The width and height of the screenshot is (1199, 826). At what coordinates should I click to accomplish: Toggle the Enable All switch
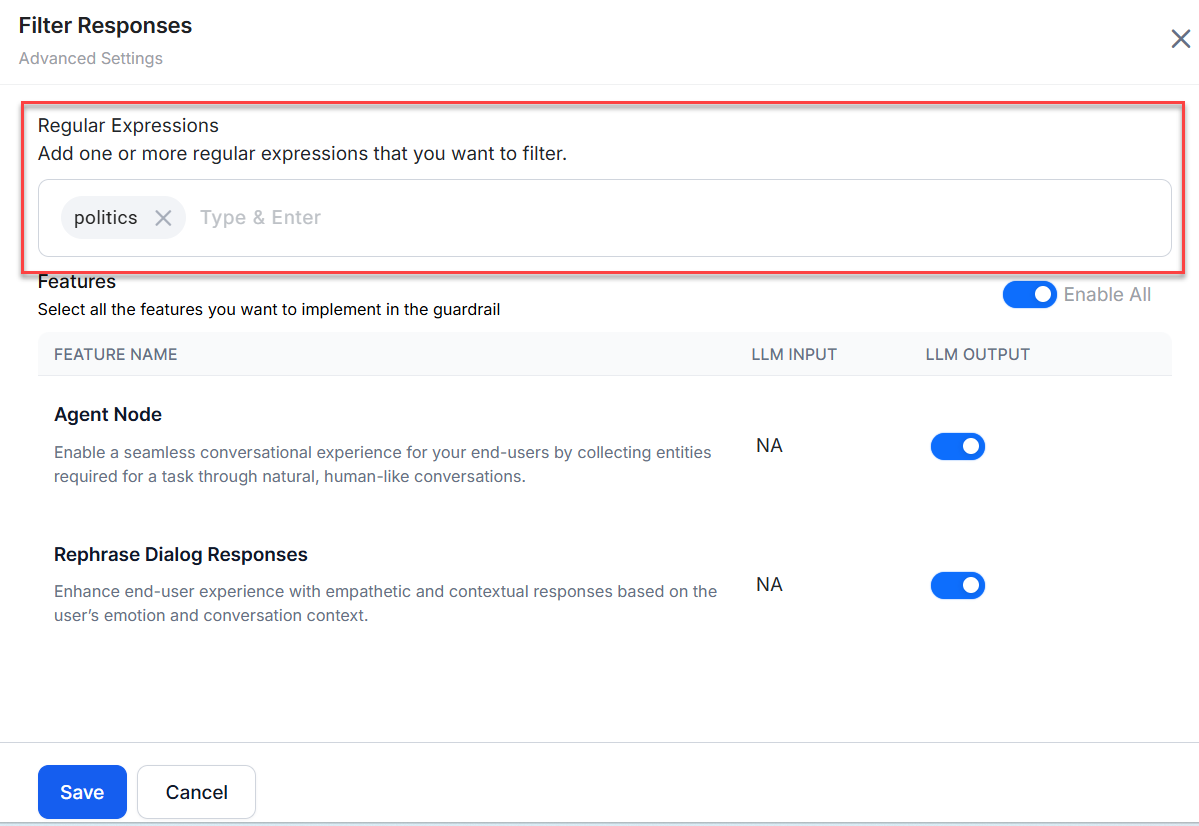1029,295
